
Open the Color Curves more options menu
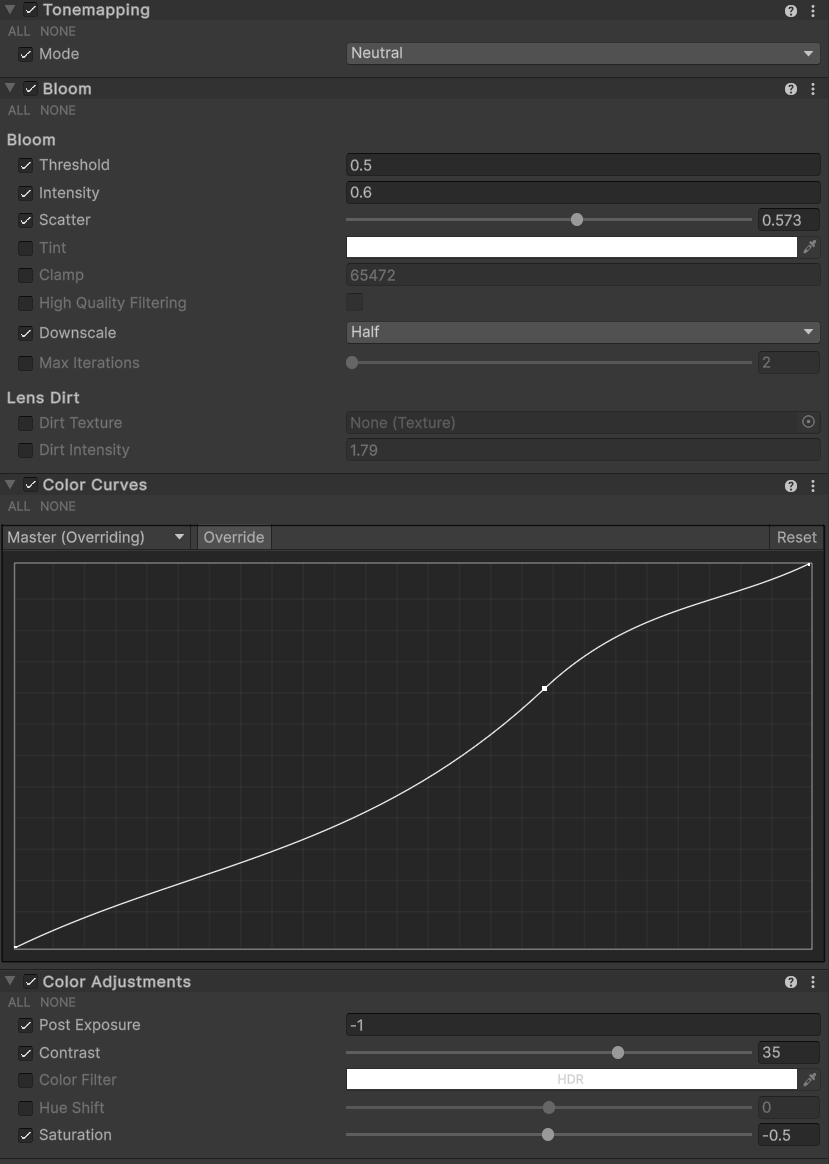click(813, 485)
